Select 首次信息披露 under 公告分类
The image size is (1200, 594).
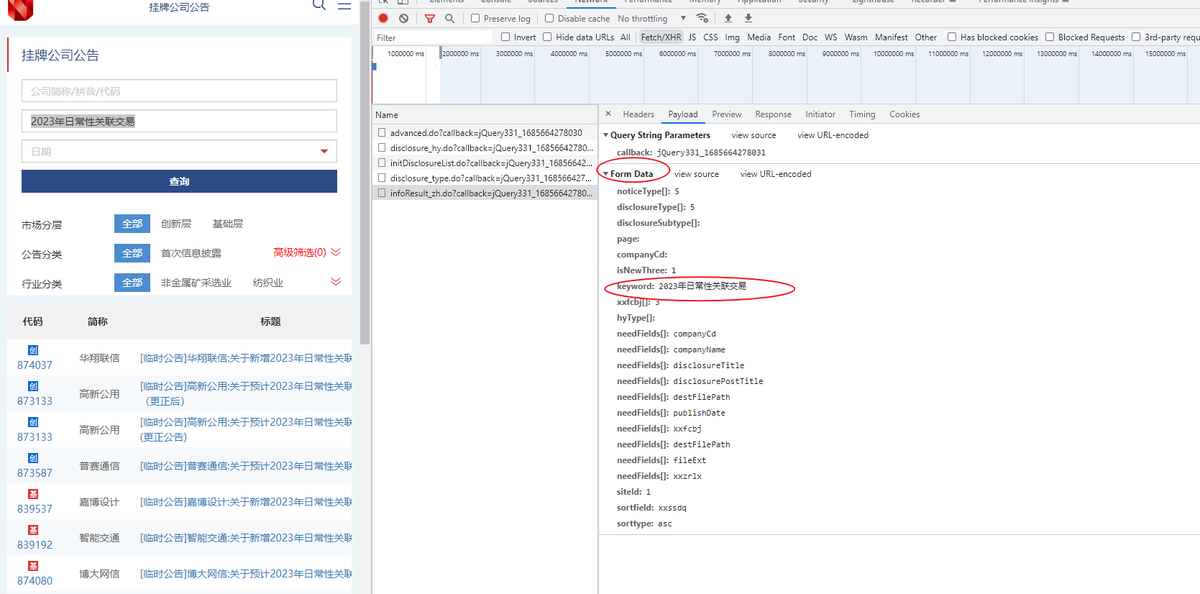[192, 253]
